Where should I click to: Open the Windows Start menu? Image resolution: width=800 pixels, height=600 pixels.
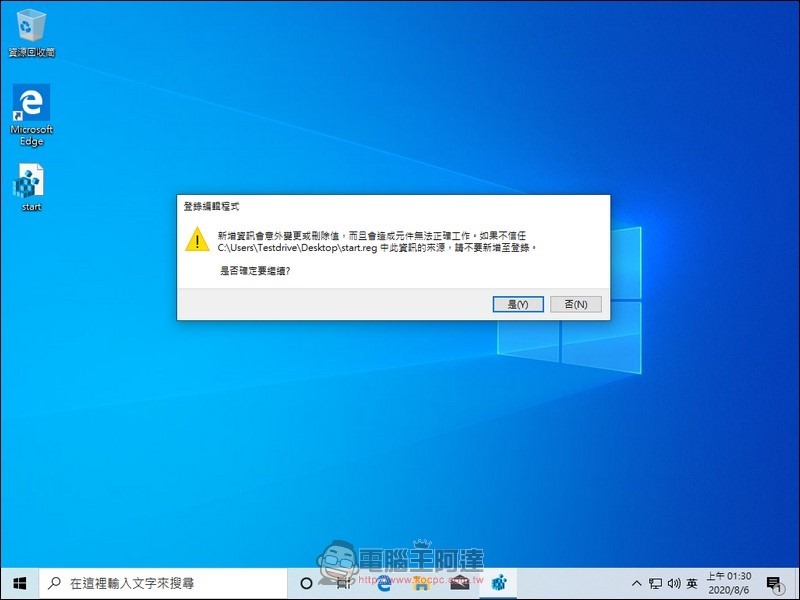20,583
